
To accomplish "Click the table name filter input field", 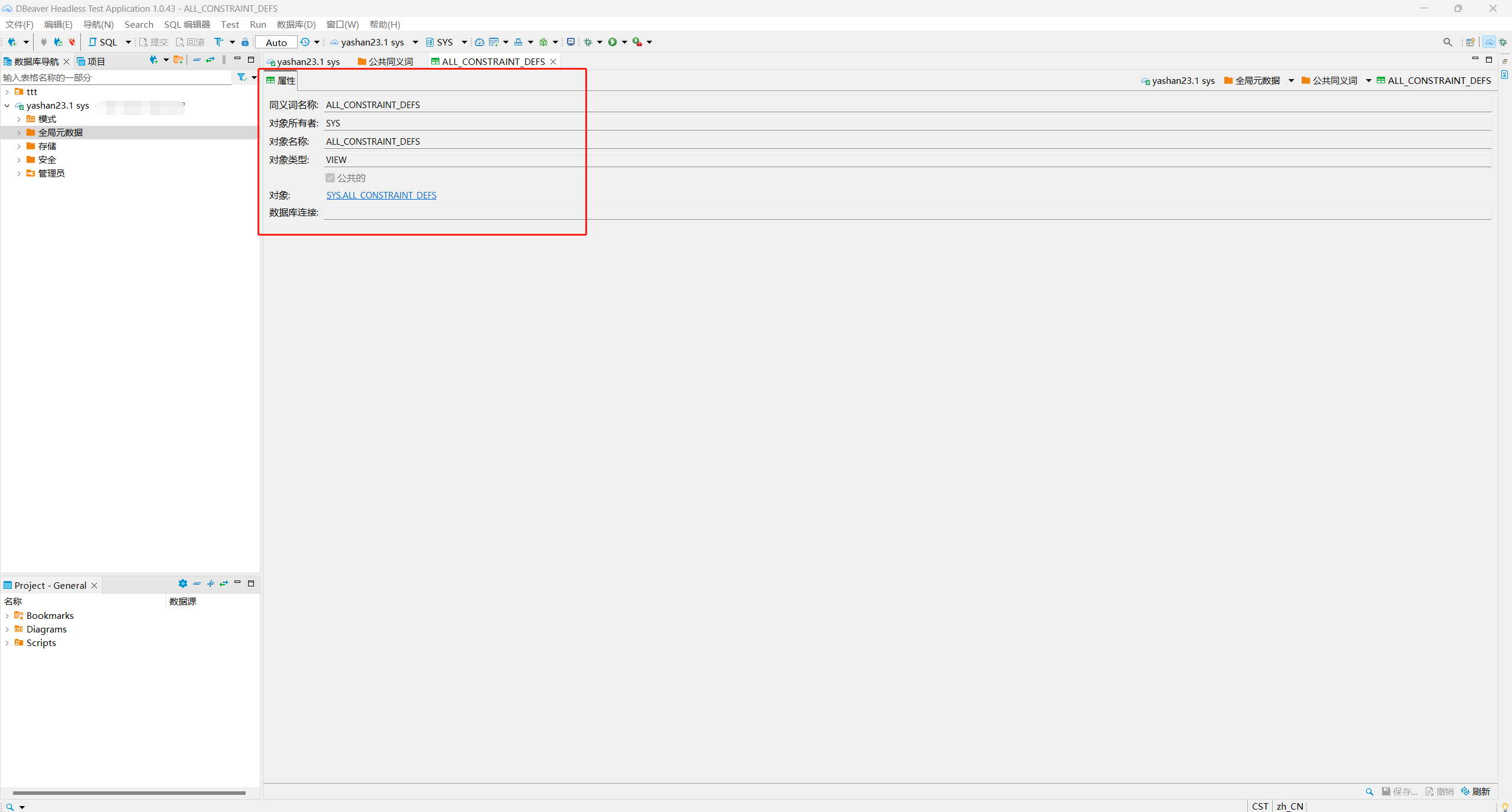I will pyautogui.click(x=116, y=77).
